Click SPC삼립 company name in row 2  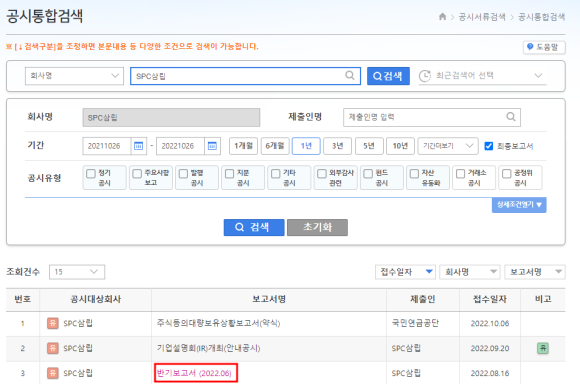(78, 348)
